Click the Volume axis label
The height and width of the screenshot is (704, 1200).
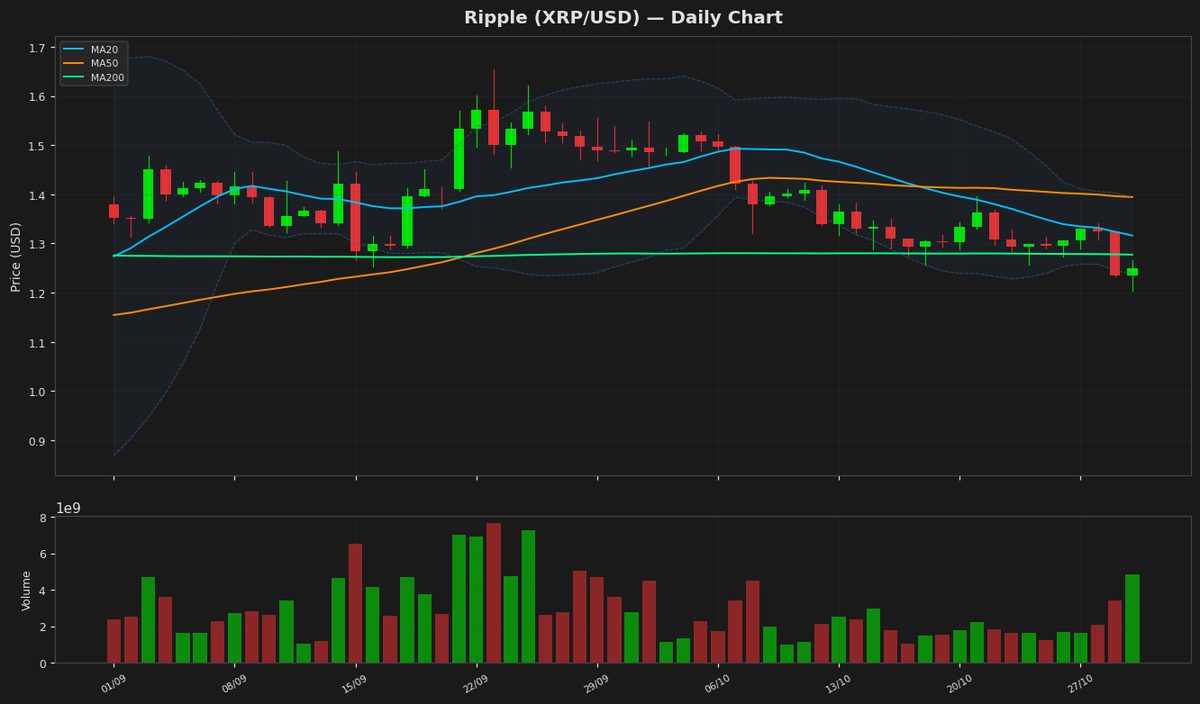[27, 590]
